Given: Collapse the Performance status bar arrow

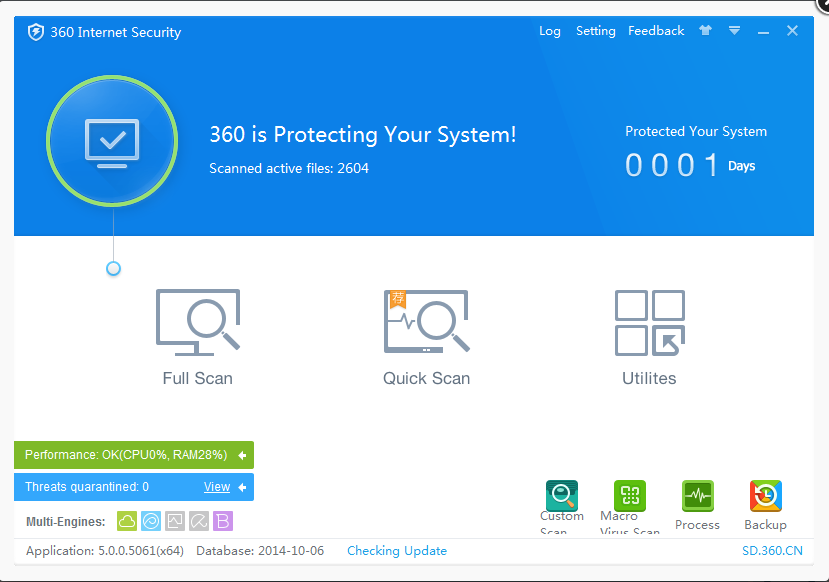Looking at the screenshot, I should (x=242, y=455).
